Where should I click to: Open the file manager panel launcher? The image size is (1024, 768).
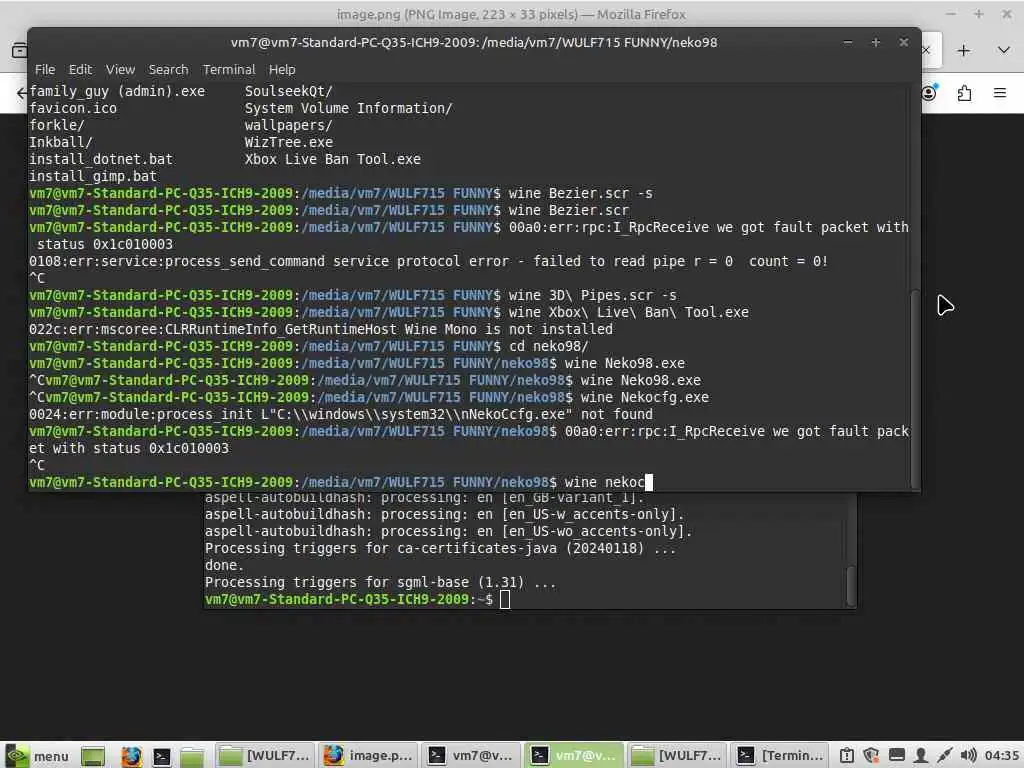[192, 756]
